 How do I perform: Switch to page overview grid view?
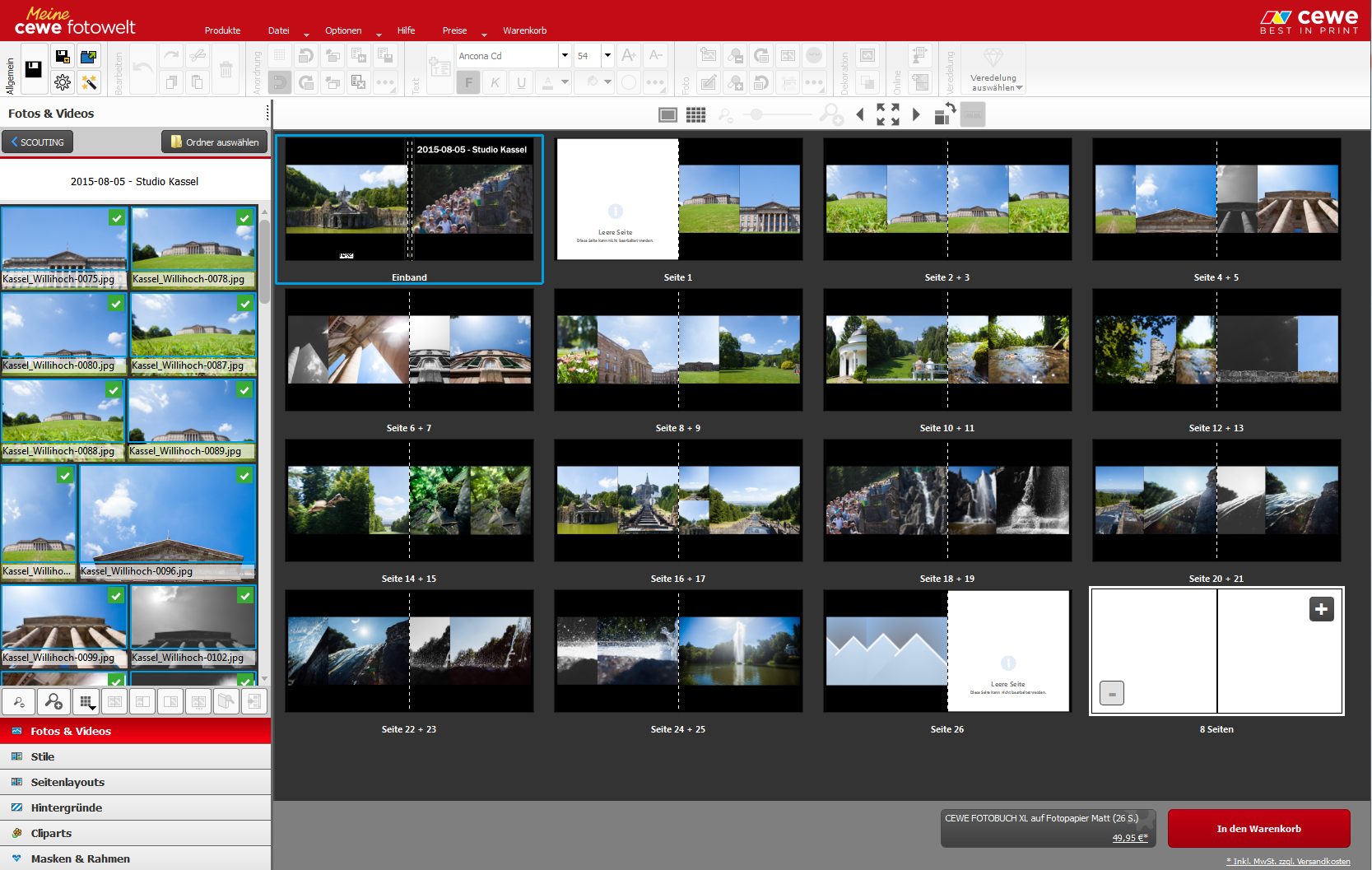pyautogui.click(x=695, y=115)
